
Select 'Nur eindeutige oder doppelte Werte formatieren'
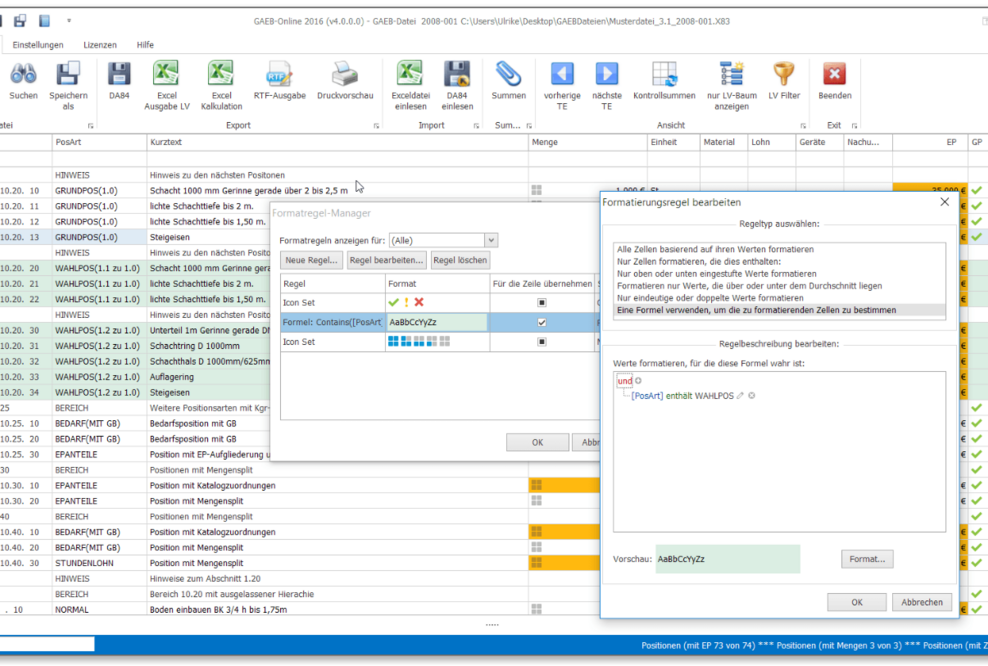pos(710,298)
